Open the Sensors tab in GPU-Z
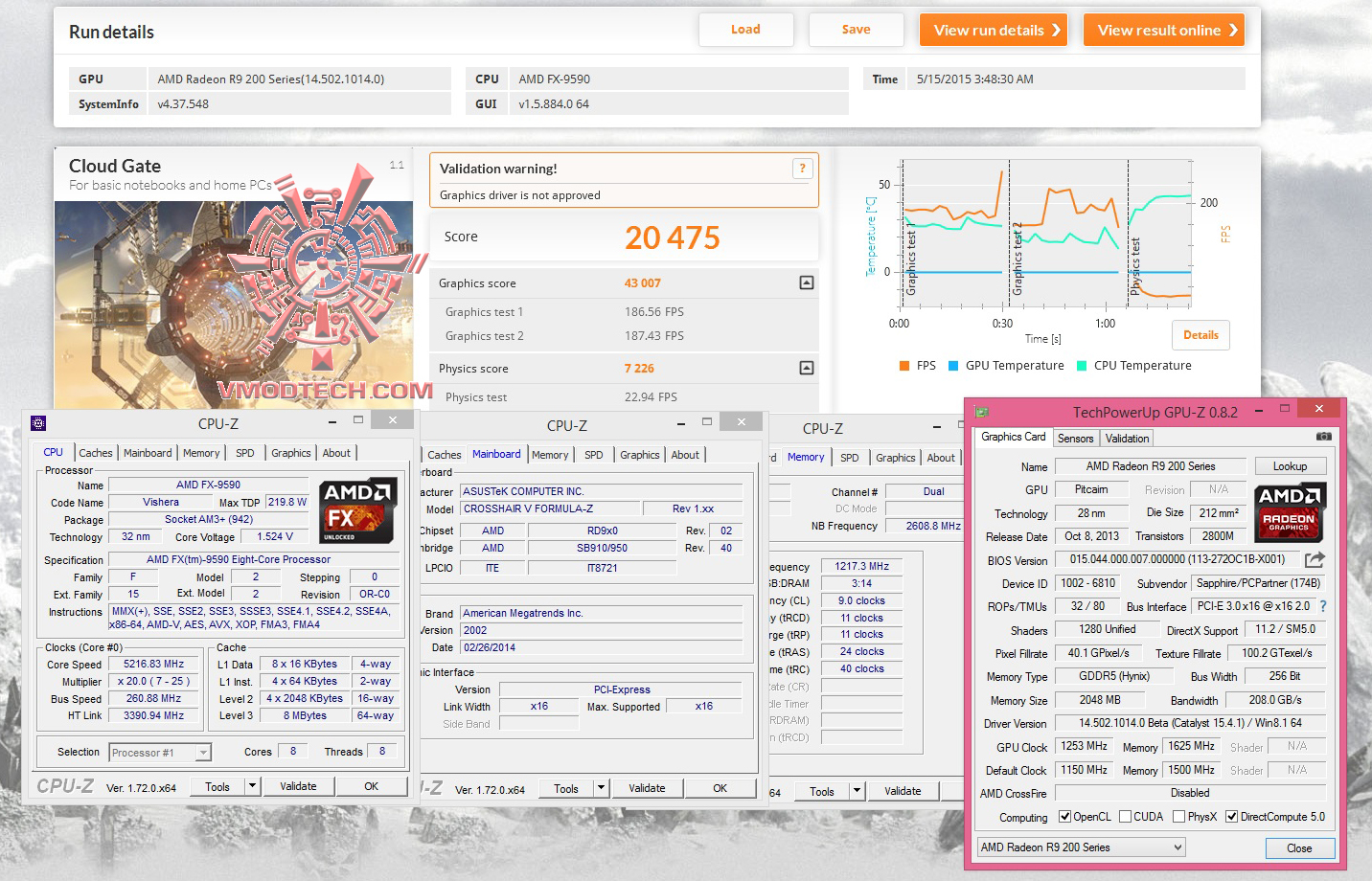The image size is (1372, 881). (1075, 438)
